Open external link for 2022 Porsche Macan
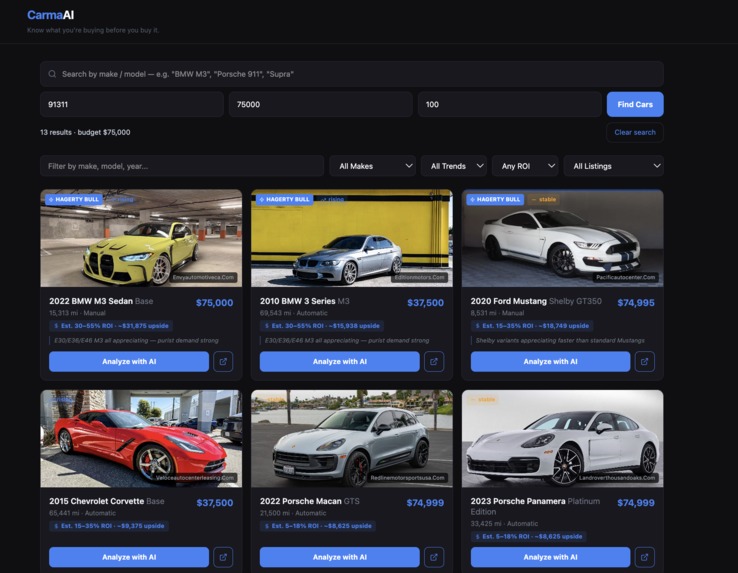The image size is (738, 573). 434,557
